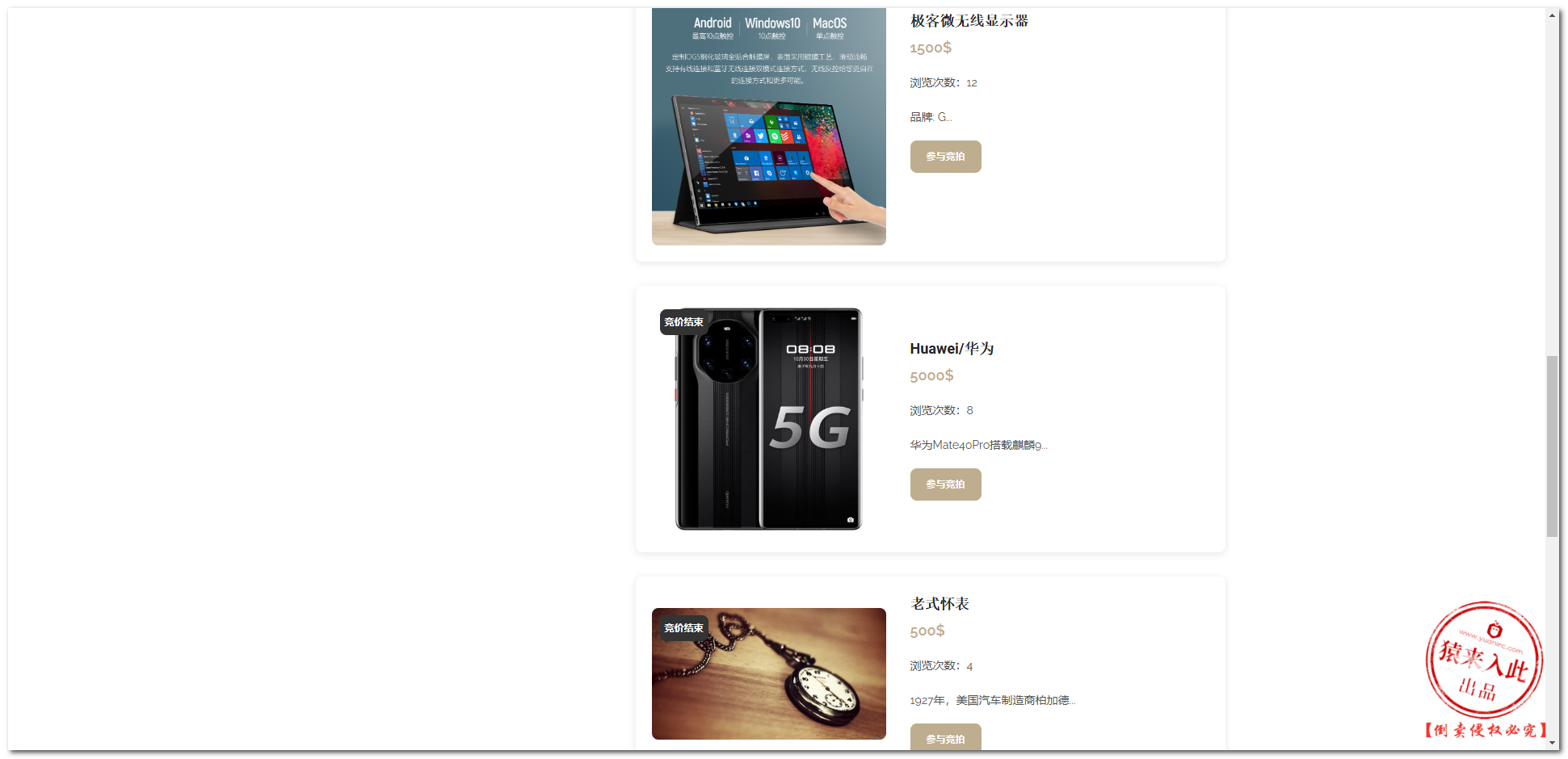Click the wireless display product image

(769, 127)
